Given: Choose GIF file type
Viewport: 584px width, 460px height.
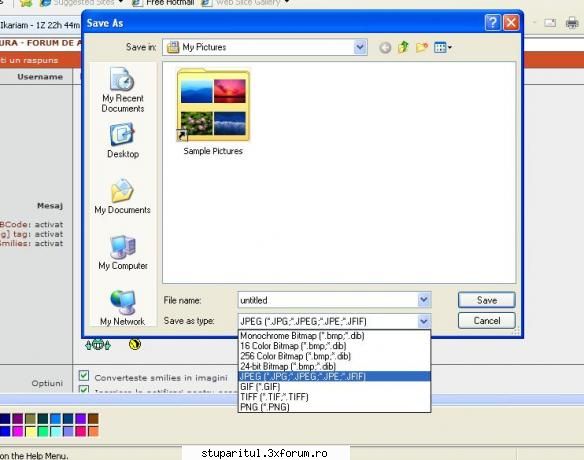Looking at the screenshot, I should tap(334, 387).
